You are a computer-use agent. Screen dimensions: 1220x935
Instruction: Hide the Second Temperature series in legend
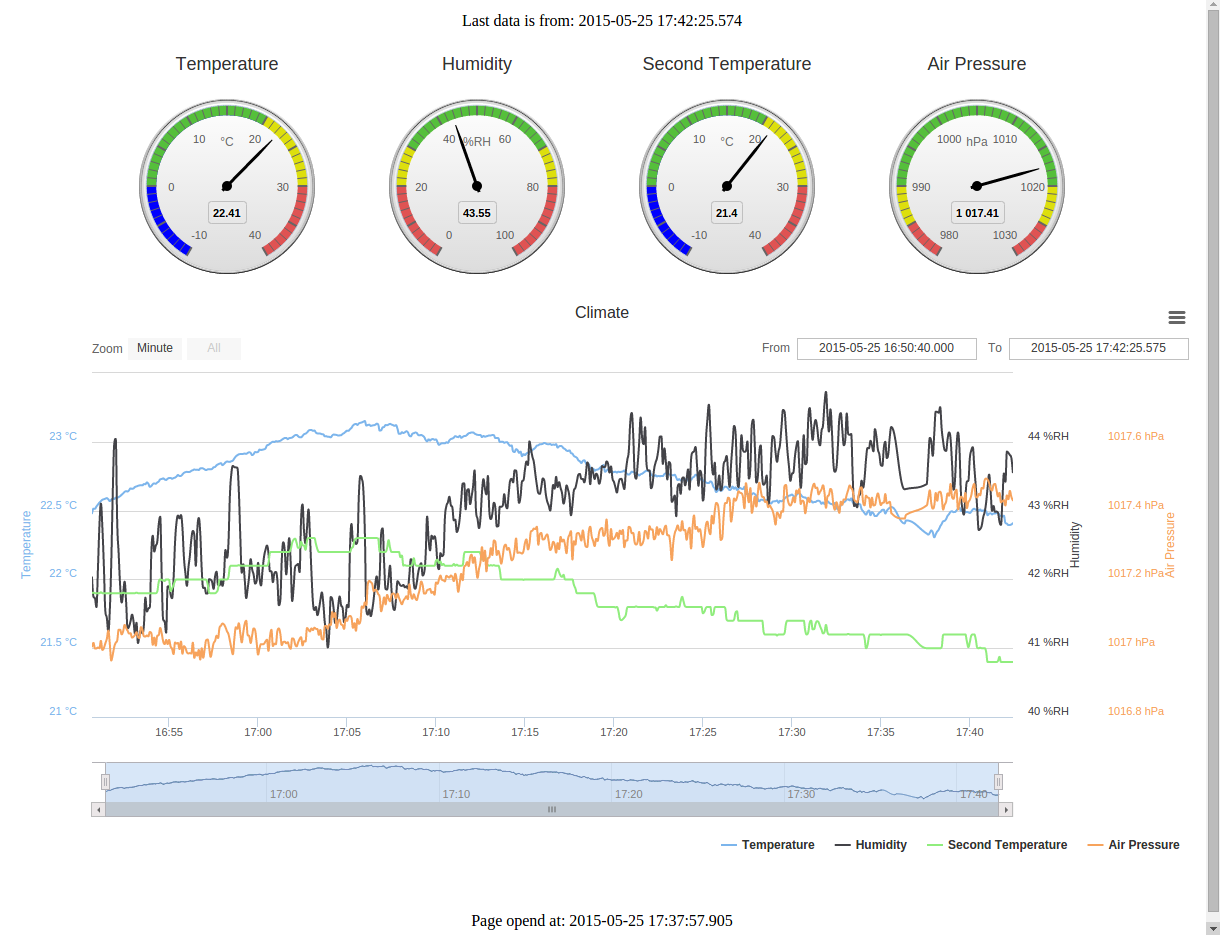click(996, 845)
